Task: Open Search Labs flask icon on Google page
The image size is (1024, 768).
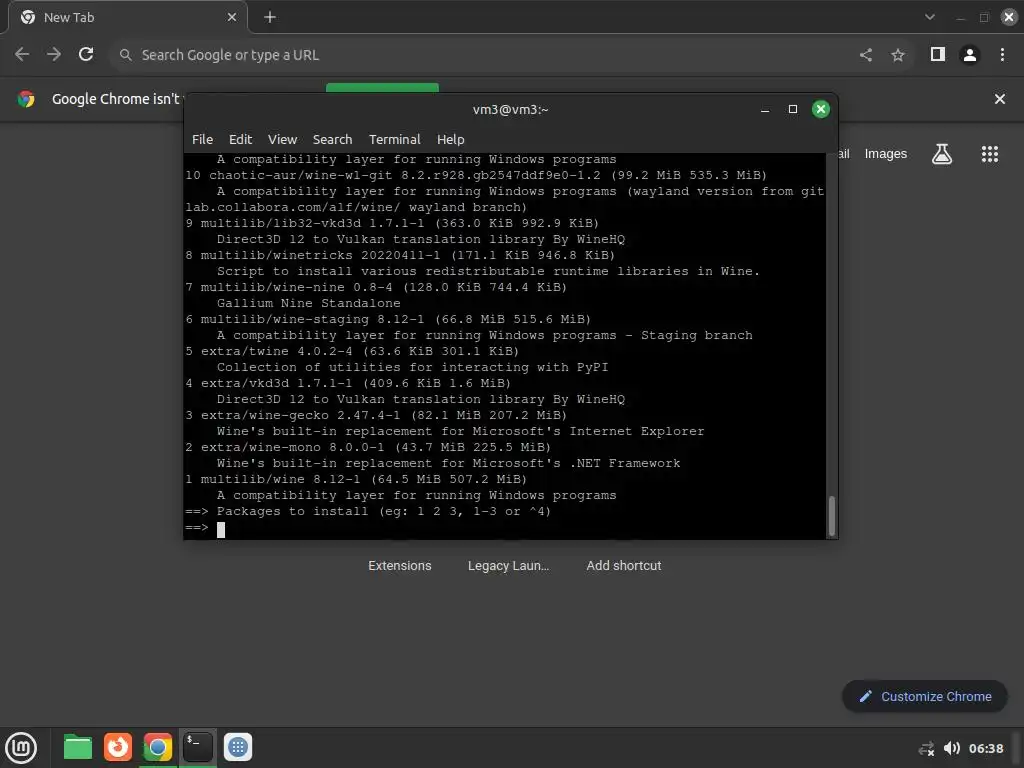Action: [942, 154]
